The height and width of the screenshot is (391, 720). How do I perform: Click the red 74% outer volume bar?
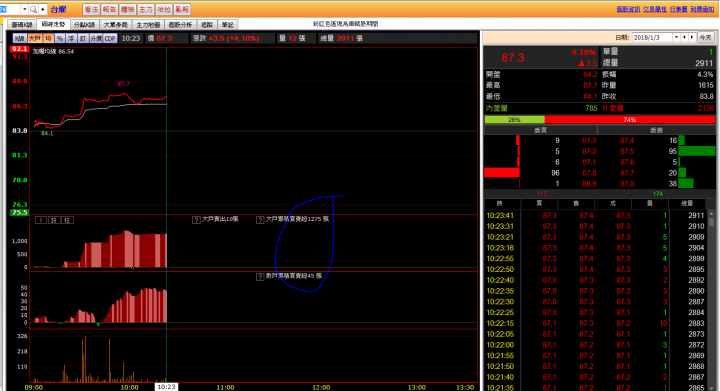630,120
